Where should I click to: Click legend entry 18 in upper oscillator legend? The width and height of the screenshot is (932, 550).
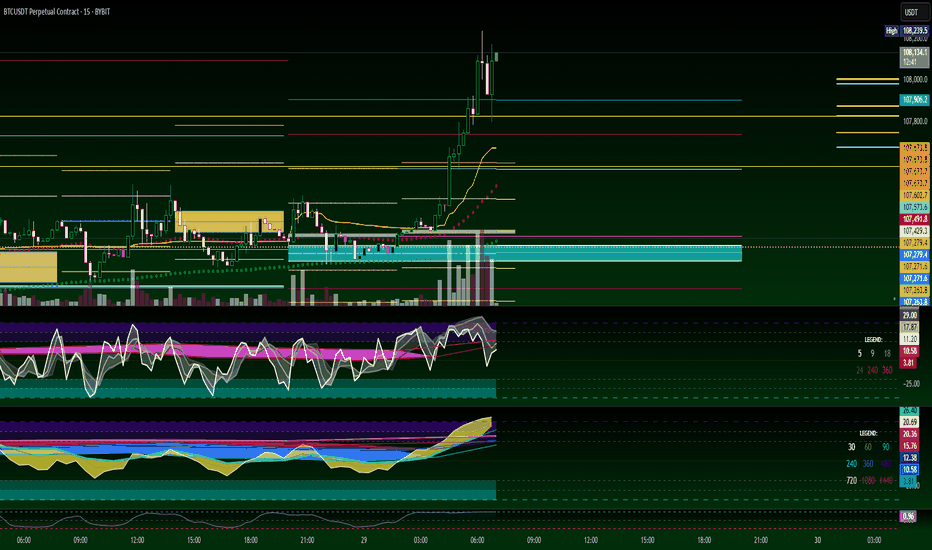tap(887, 353)
